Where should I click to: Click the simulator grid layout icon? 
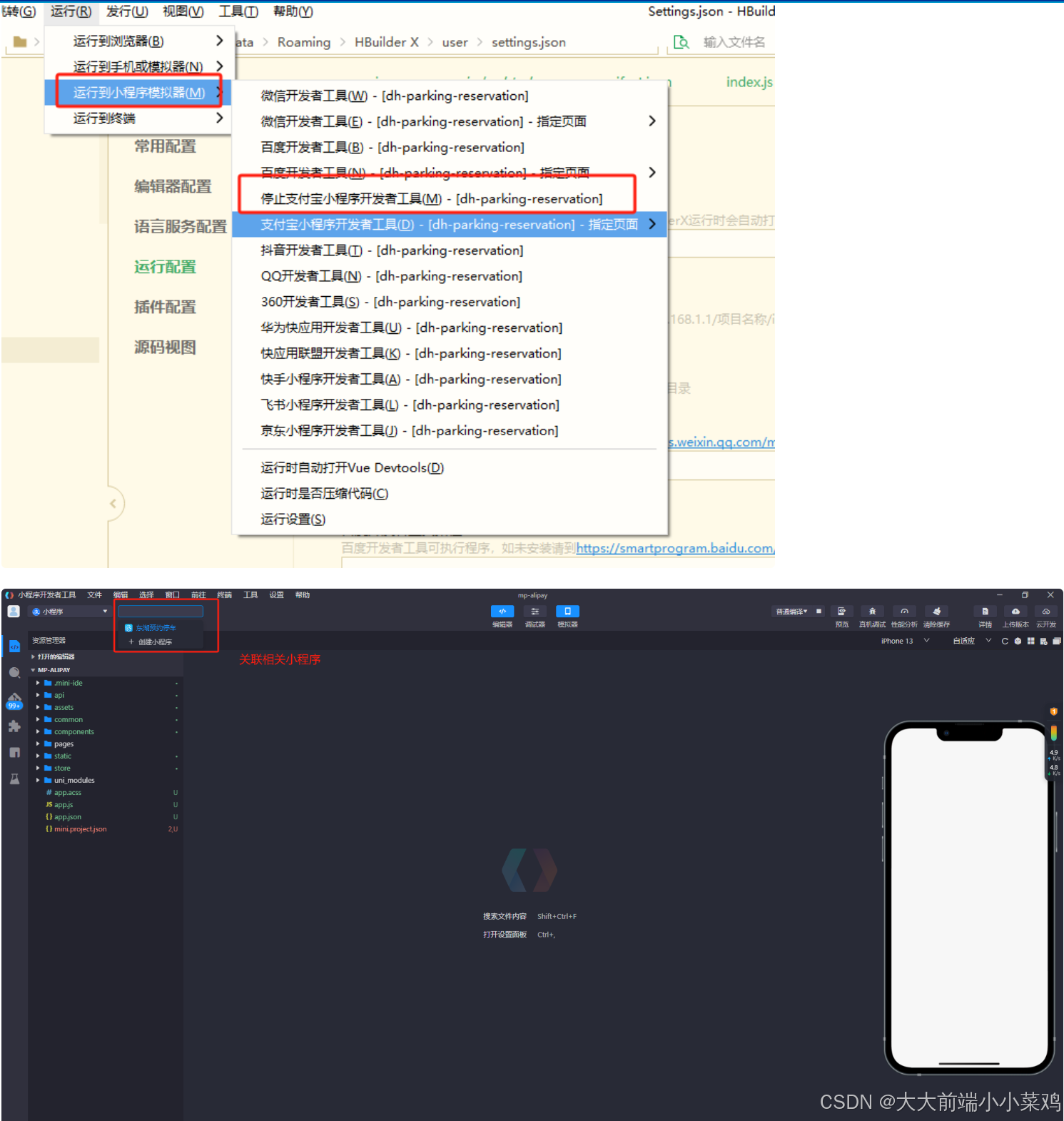pyautogui.click(x=1030, y=641)
